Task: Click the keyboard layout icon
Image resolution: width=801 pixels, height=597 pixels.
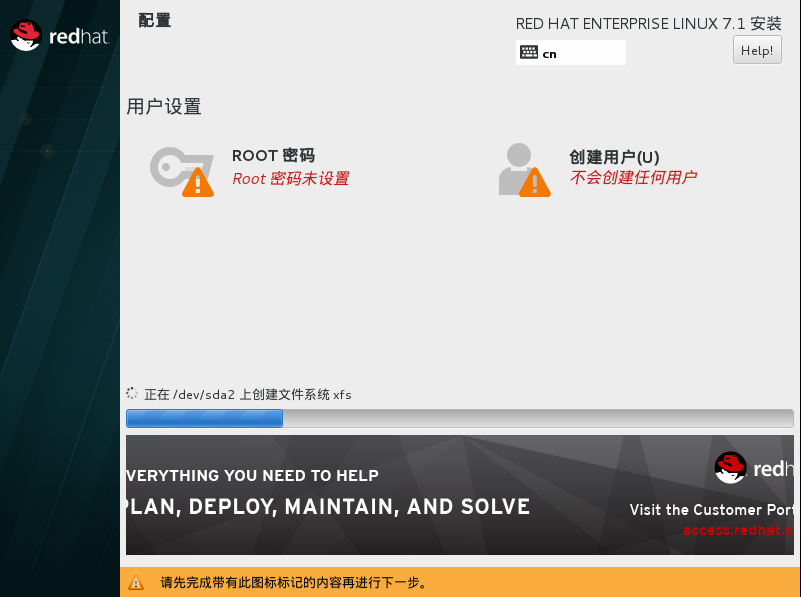Action: [x=529, y=53]
